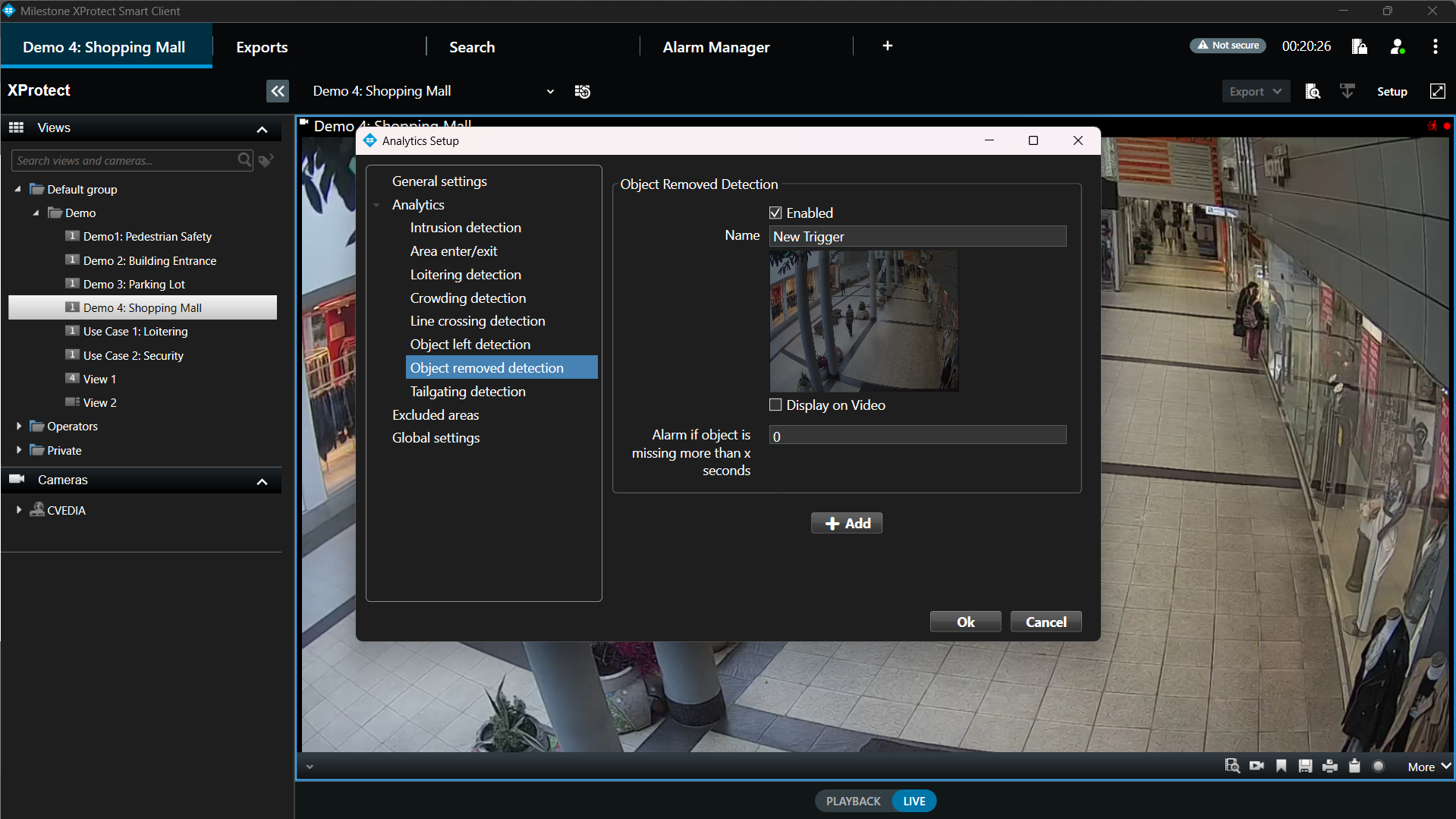Click the Name field containing New Trigger
This screenshot has width=1456, height=819.
pos(917,236)
